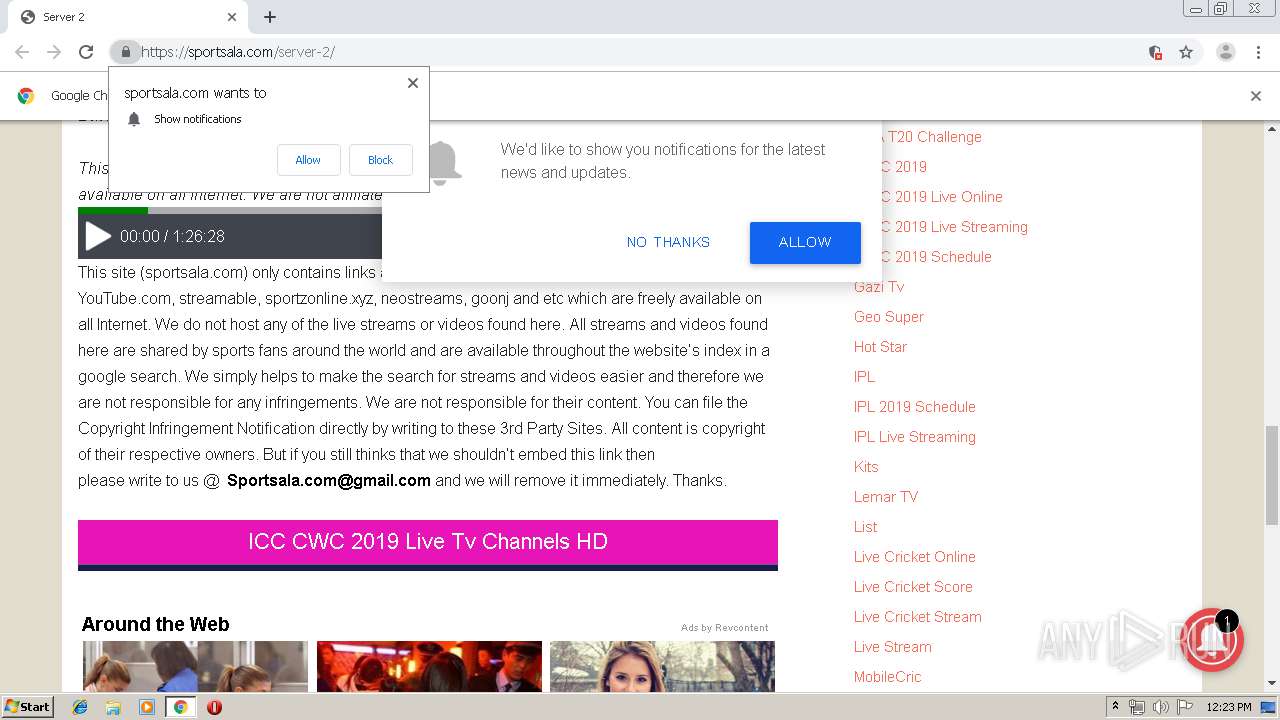This screenshot has width=1280, height=720.
Task: Click the address bar URL
Action: pos(238,52)
